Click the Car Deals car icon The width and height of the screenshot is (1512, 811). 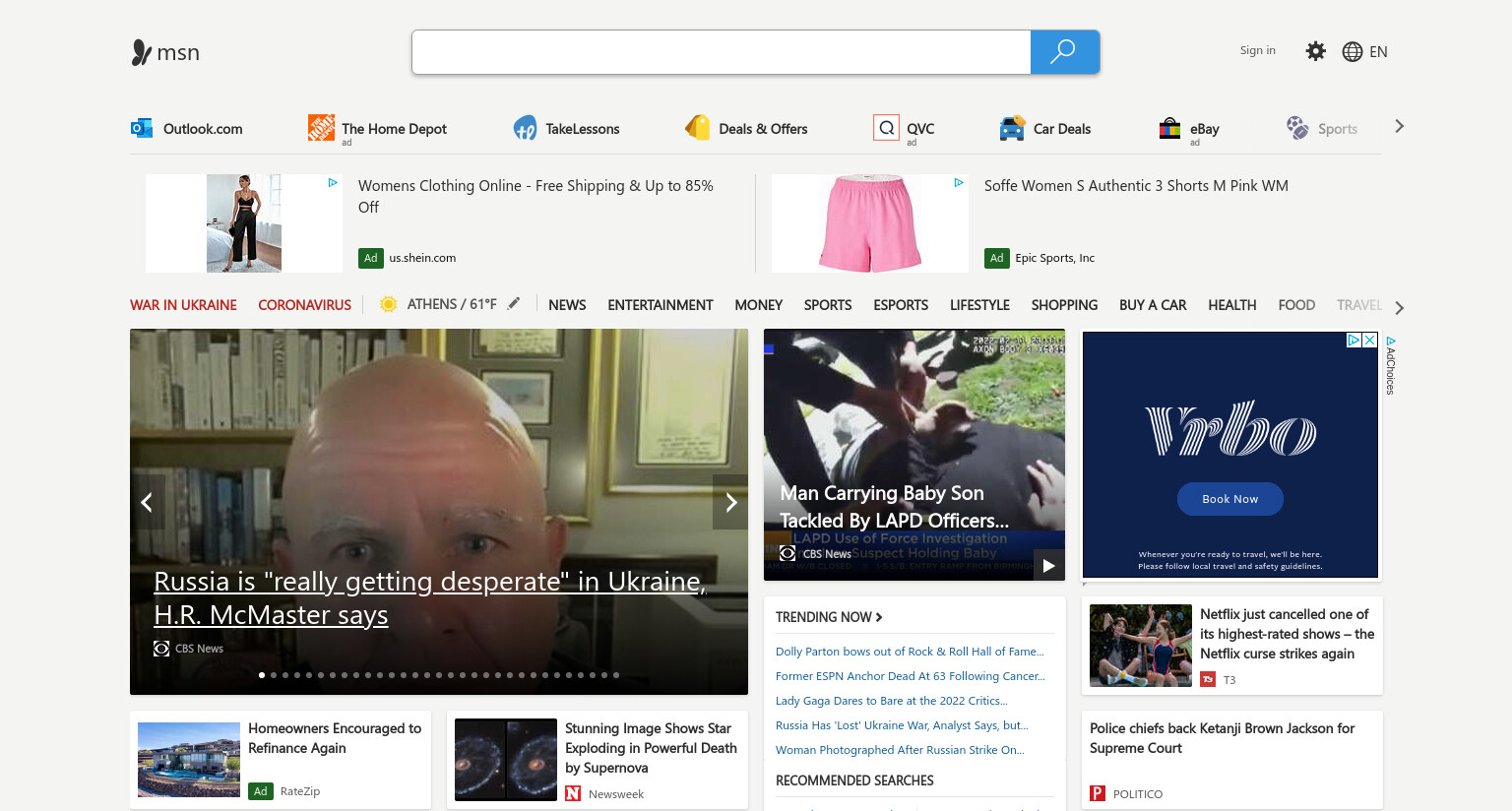click(1012, 128)
